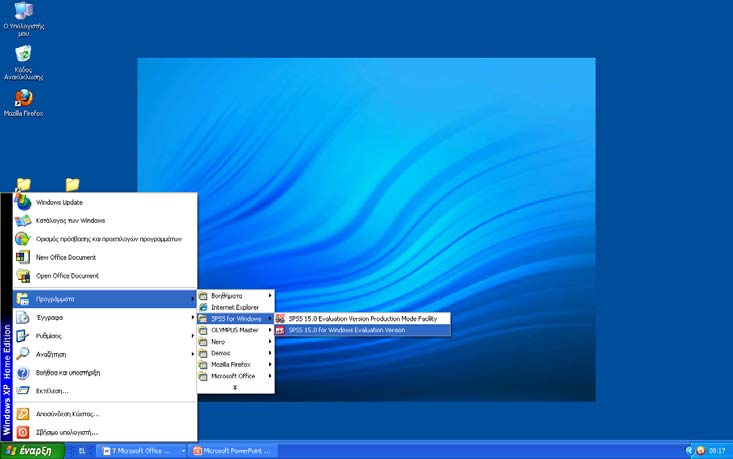Viewport: 733px width, 459px height.
Task: Expand the Έγγραφα submenu arrow
Action: point(192,317)
